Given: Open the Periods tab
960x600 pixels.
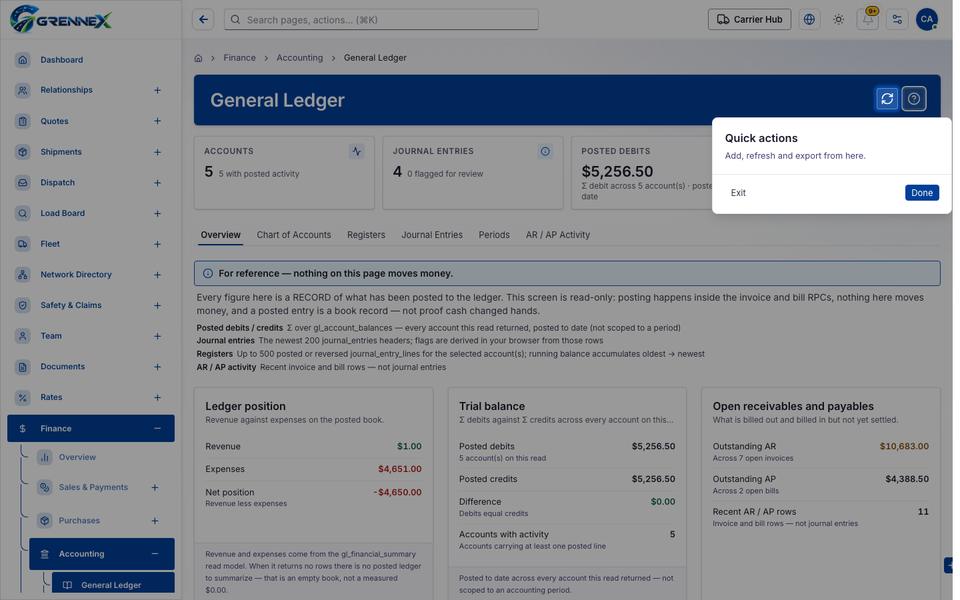Looking at the screenshot, I should 494,234.
